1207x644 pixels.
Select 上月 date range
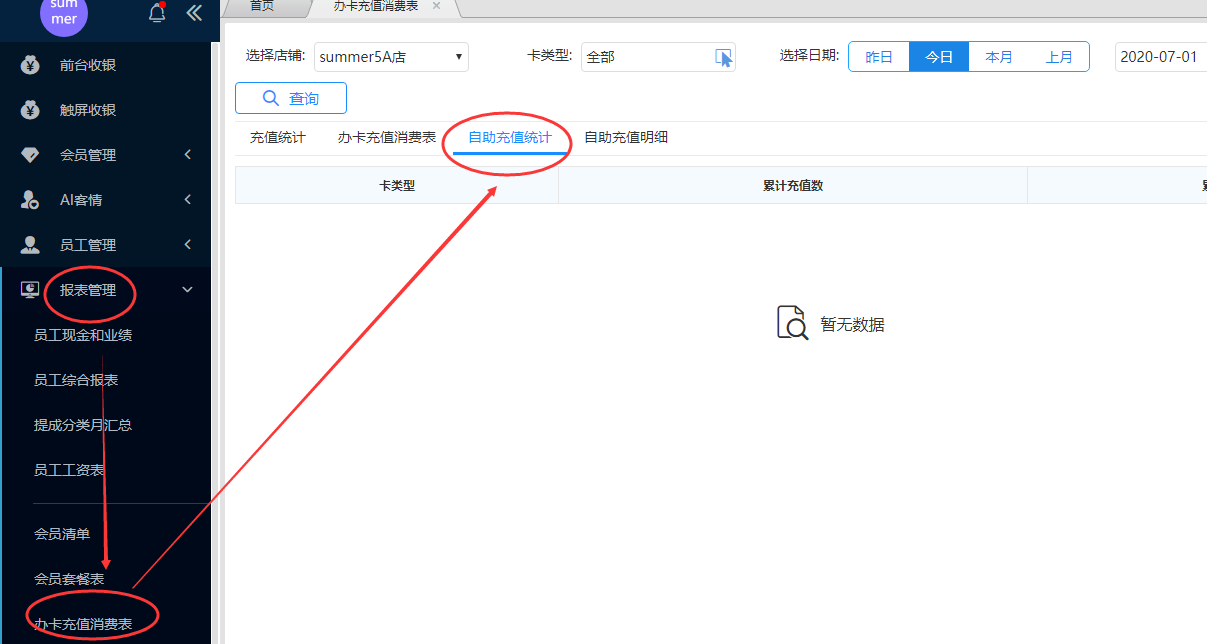[1059, 57]
